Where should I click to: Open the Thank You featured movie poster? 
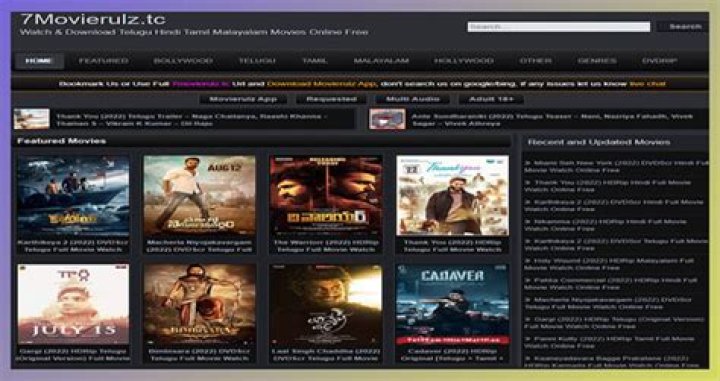point(452,196)
